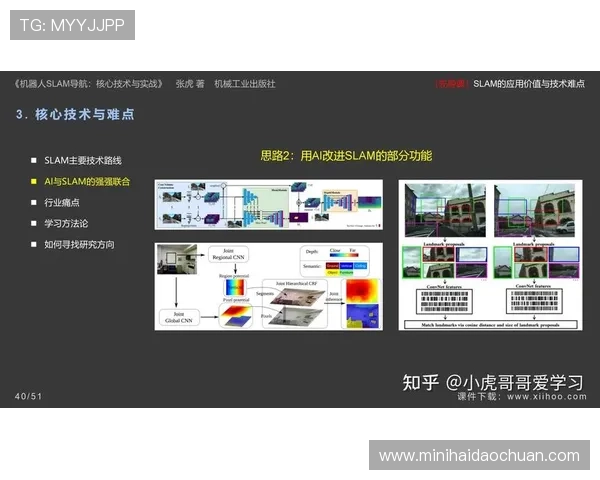
Task: Click the white bullet beside 学习方法论
Action: pos(34,224)
